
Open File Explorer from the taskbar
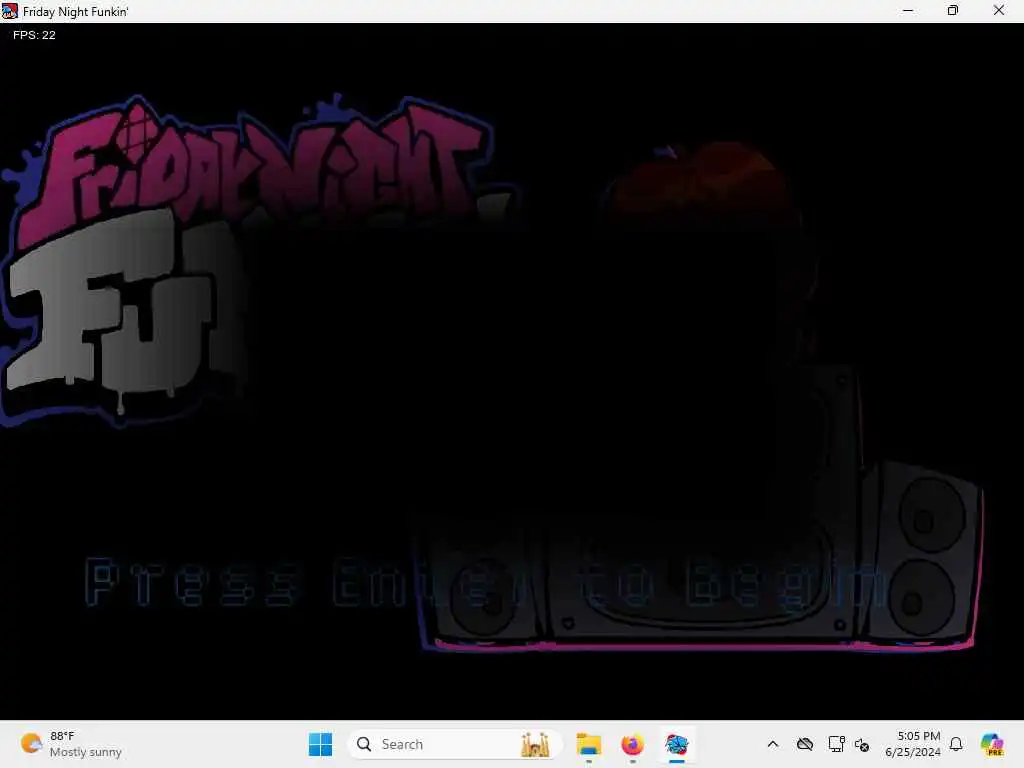click(588, 744)
